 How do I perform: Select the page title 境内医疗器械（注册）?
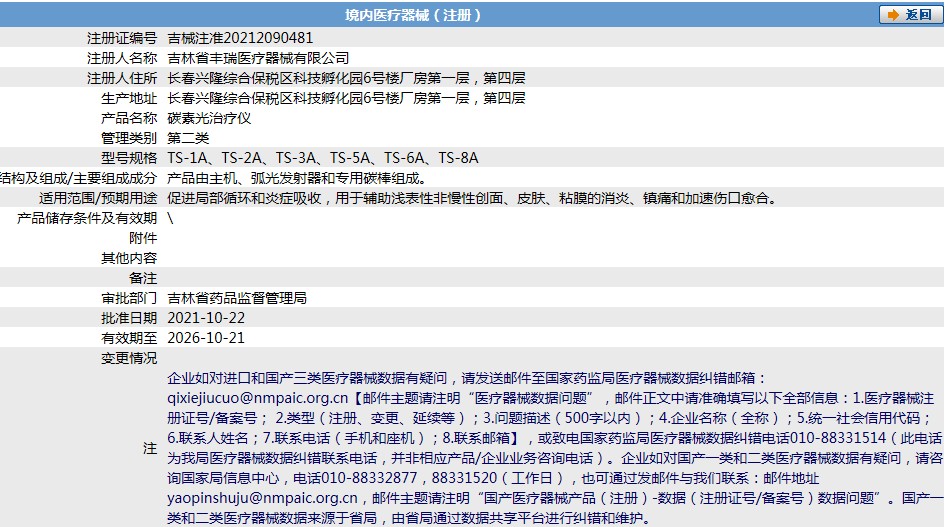[413, 15]
